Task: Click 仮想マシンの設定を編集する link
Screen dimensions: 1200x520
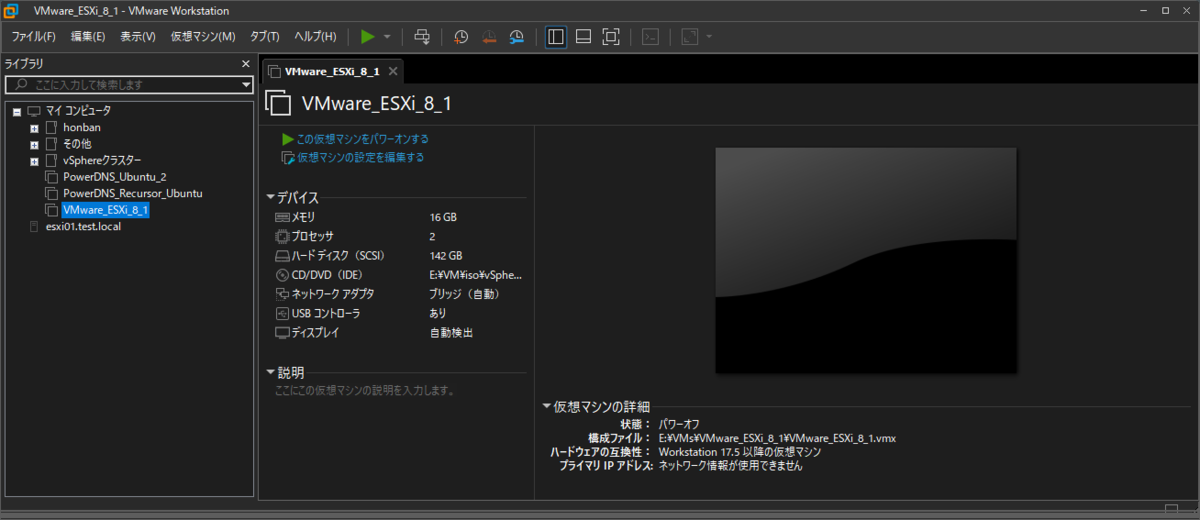Action: click(360, 158)
